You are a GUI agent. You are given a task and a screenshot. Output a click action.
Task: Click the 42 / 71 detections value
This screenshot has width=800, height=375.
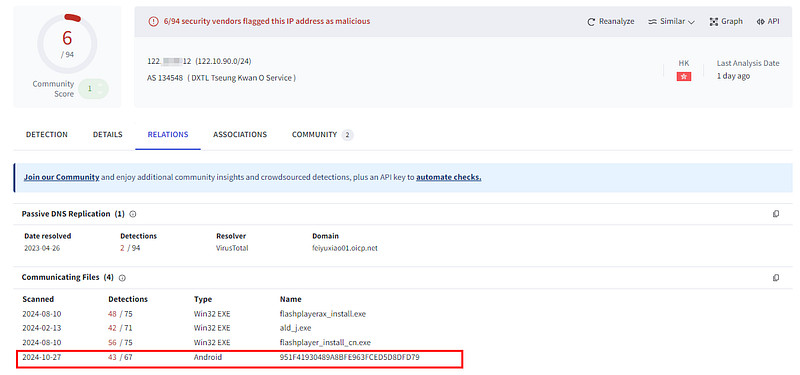(x=120, y=328)
